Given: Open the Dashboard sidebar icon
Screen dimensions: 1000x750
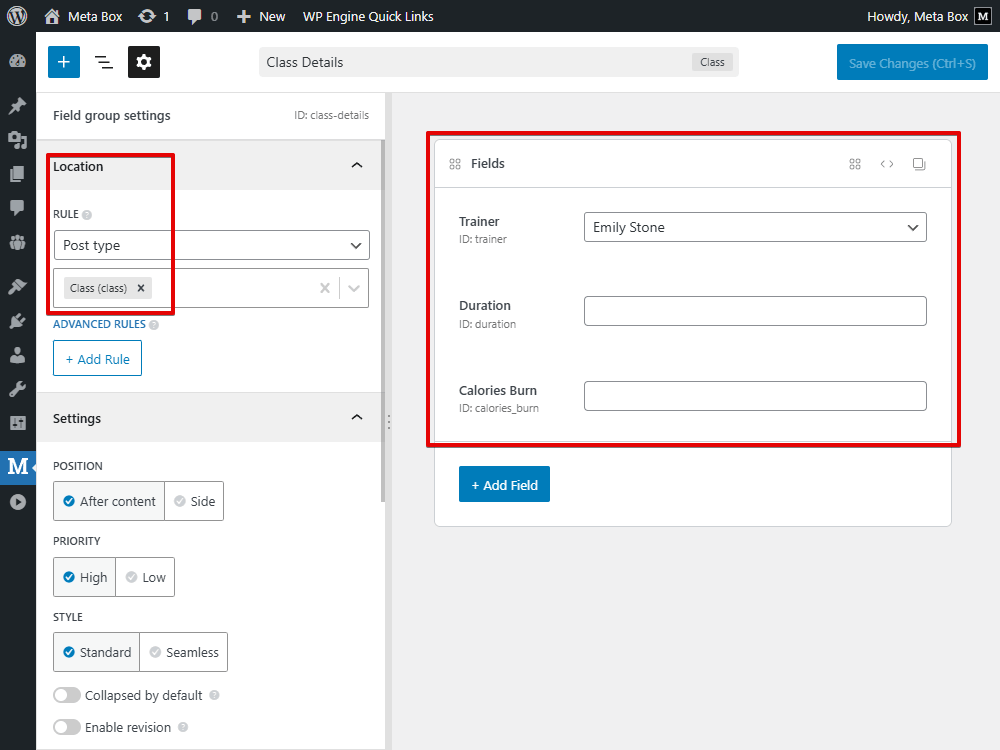Looking at the screenshot, I should tap(17, 61).
